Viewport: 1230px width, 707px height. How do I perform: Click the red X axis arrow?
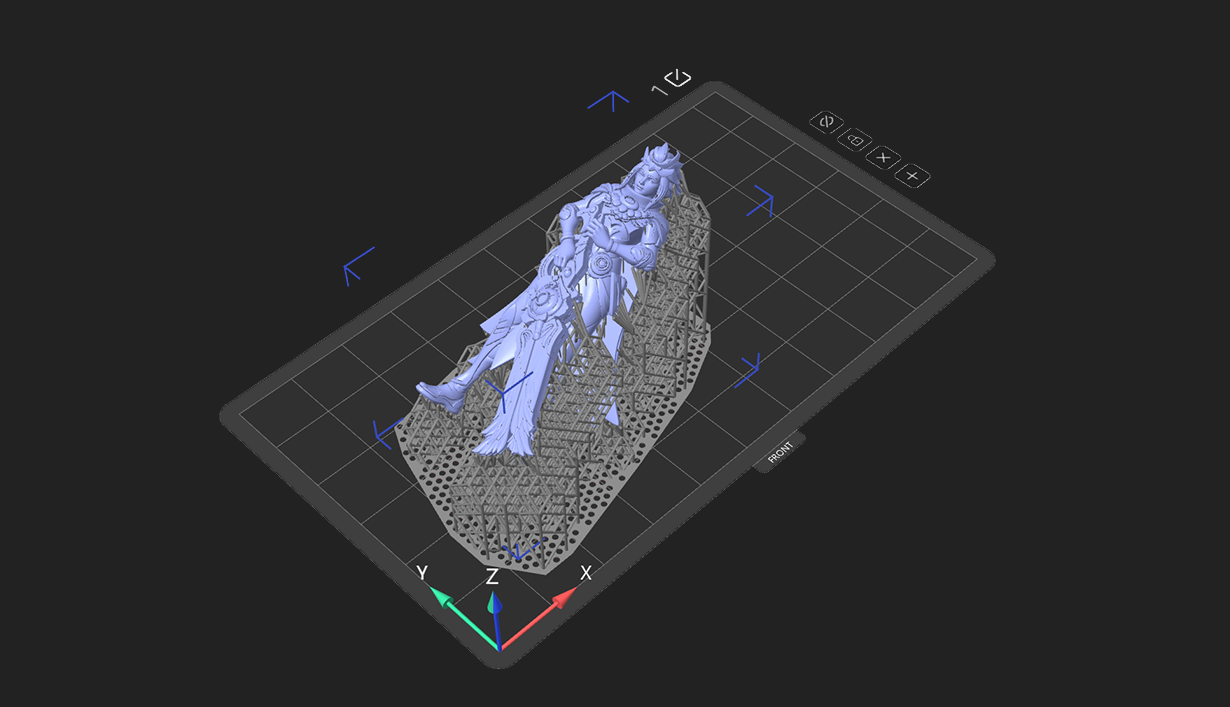(540, 618)
